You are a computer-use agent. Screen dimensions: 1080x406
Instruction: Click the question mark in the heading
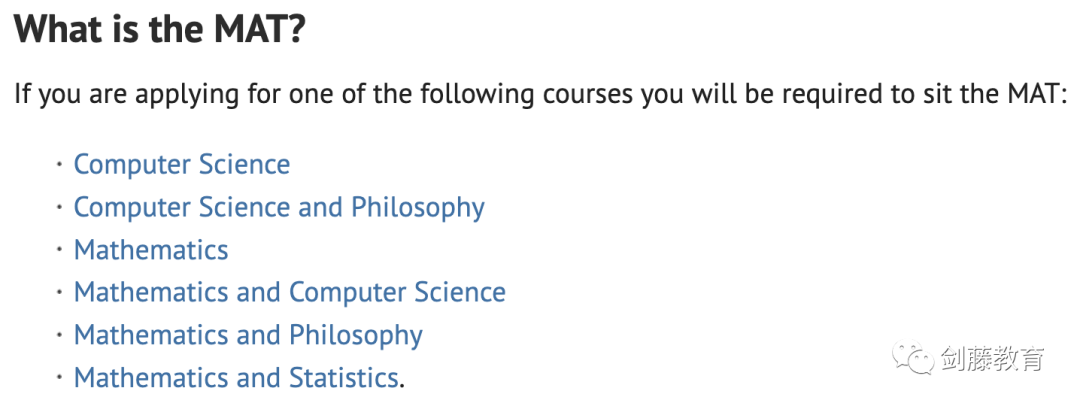pos(295,30)
